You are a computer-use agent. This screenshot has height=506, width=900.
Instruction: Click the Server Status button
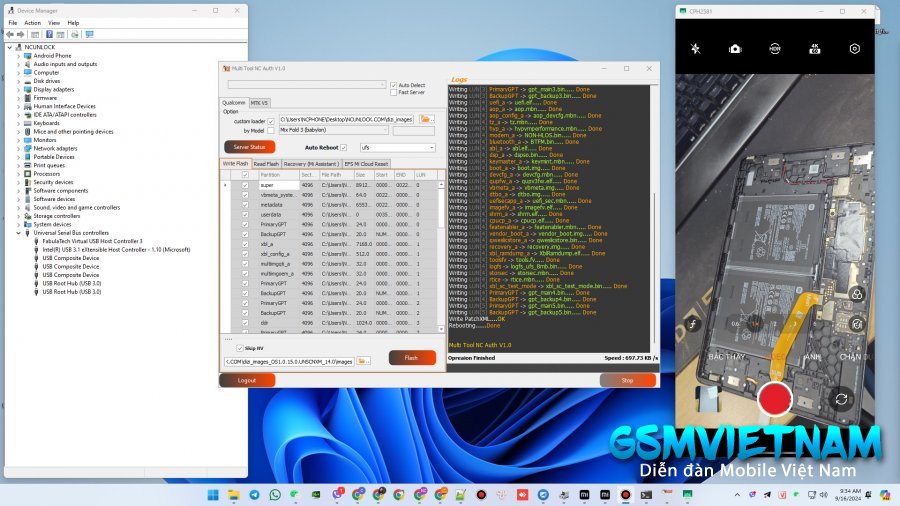coord(249,147)
